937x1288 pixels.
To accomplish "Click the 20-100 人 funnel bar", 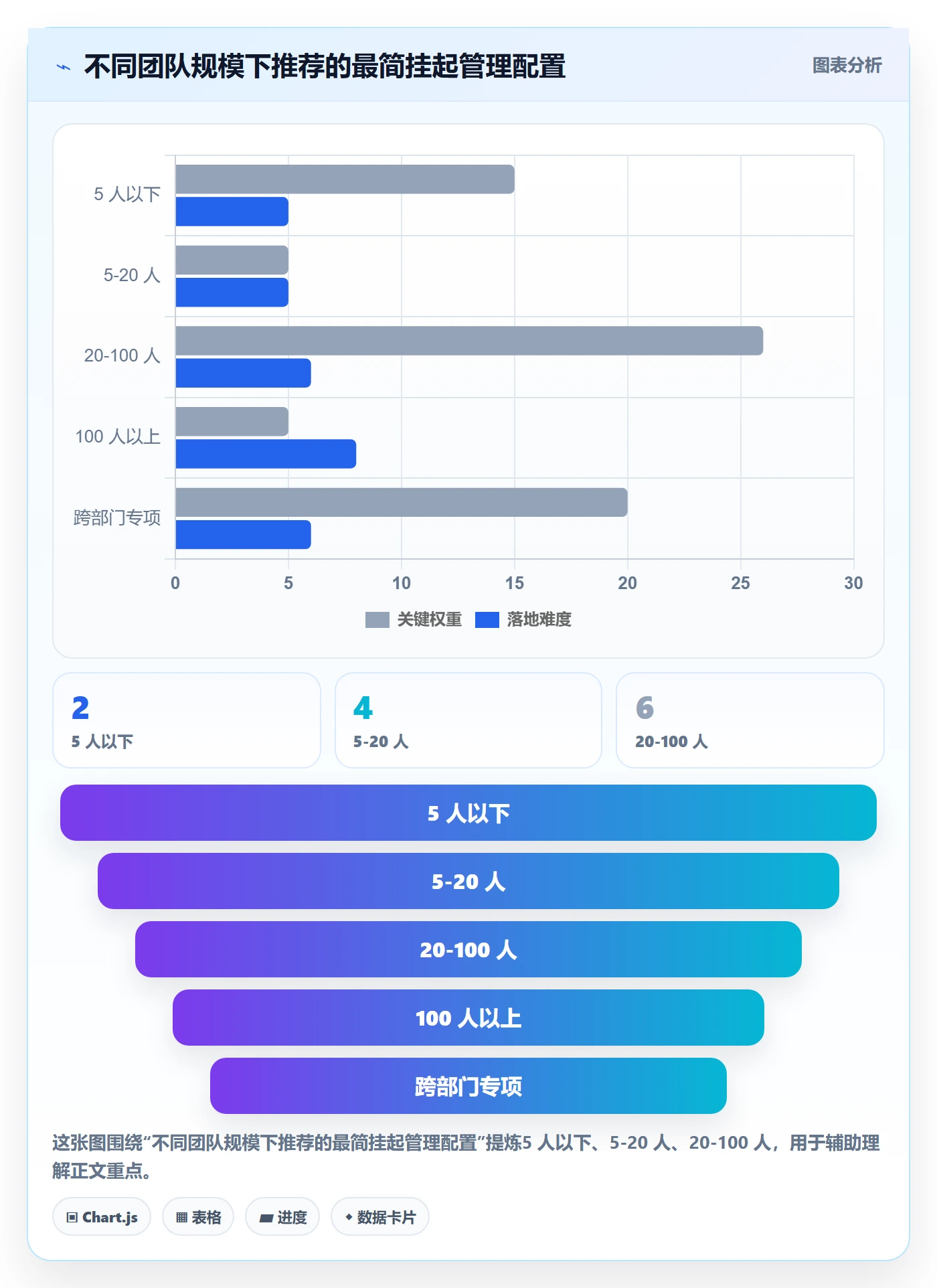I will click(468, 949).
